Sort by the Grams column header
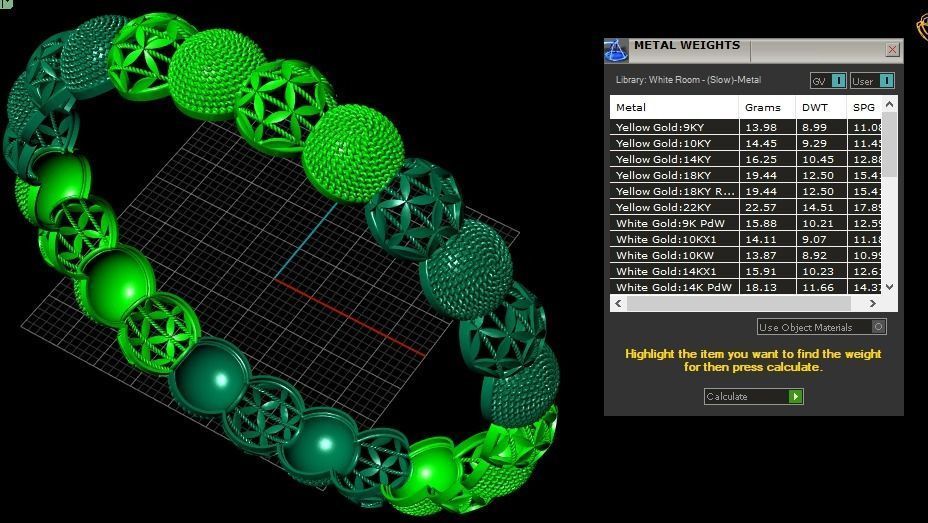The width and height of the screenshot is (928, 523). (767, 107)
